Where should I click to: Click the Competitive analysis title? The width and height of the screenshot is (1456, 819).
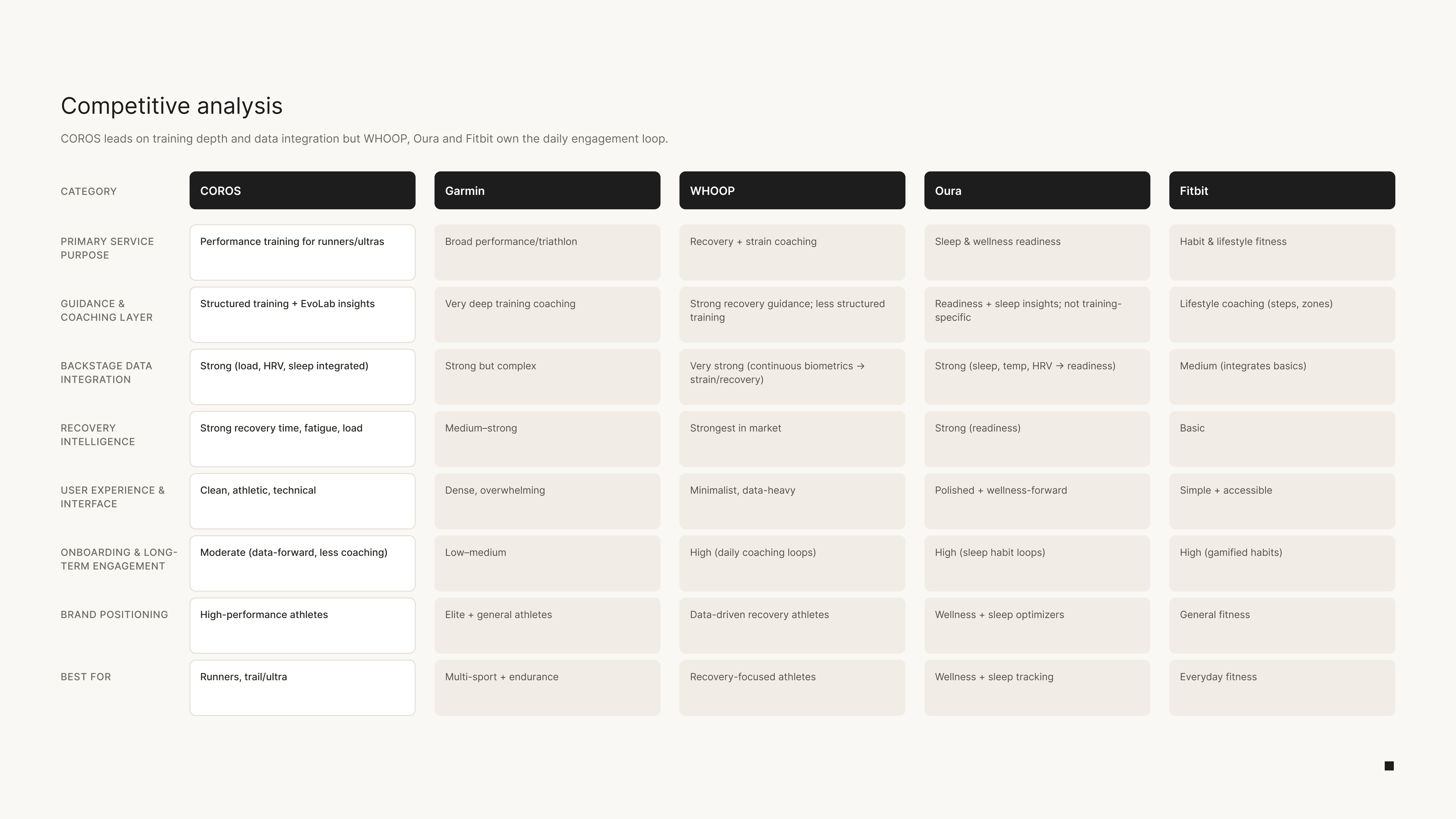(171, 106)
